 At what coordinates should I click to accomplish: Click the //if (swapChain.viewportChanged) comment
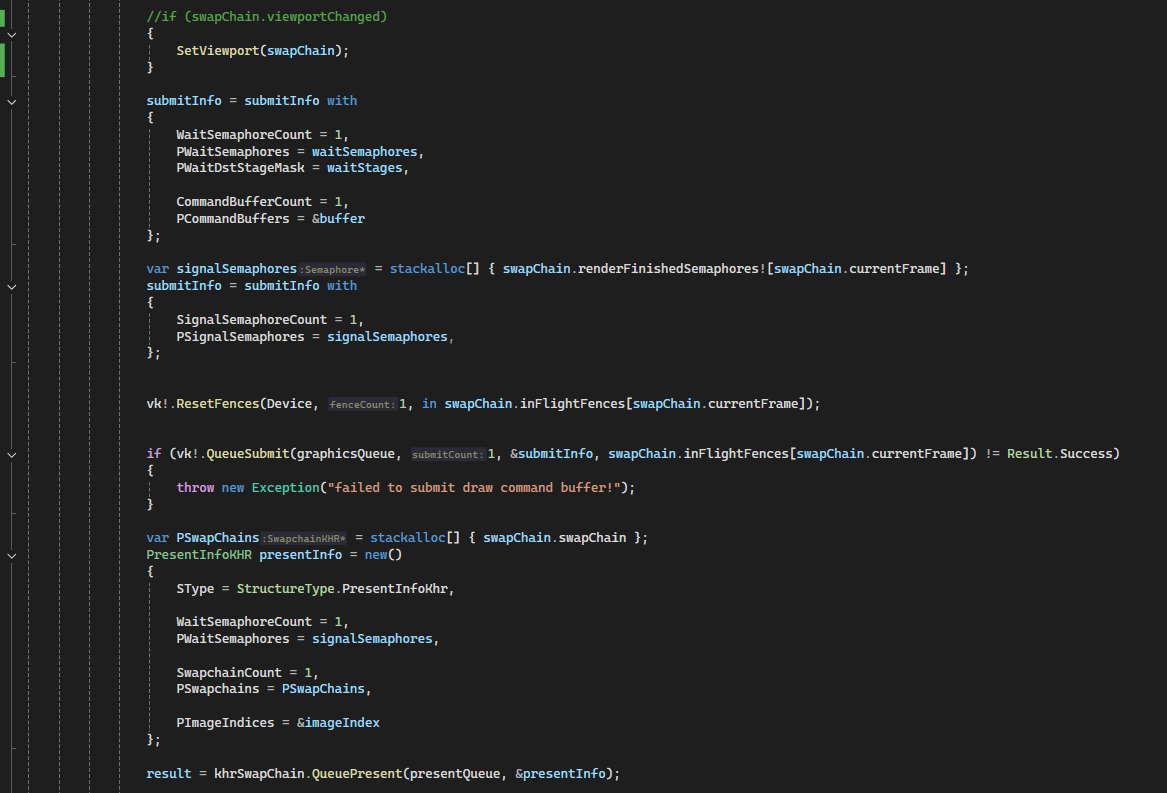coord(266,16)
